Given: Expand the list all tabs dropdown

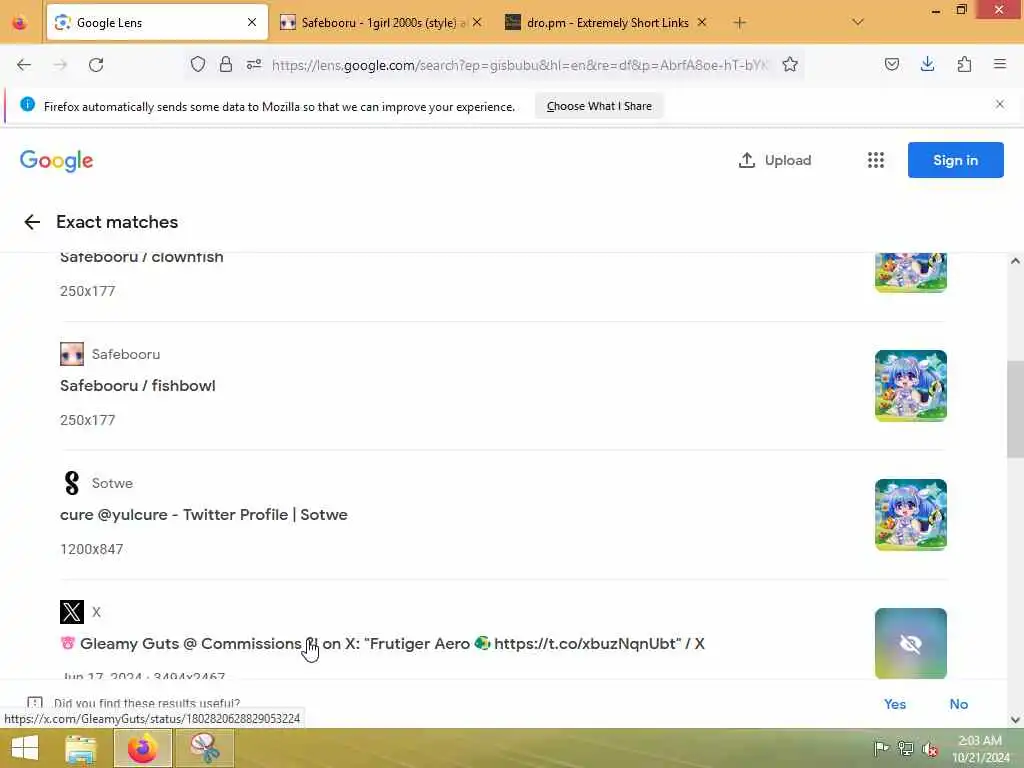Looking at the screenshot, I should 858,22.
